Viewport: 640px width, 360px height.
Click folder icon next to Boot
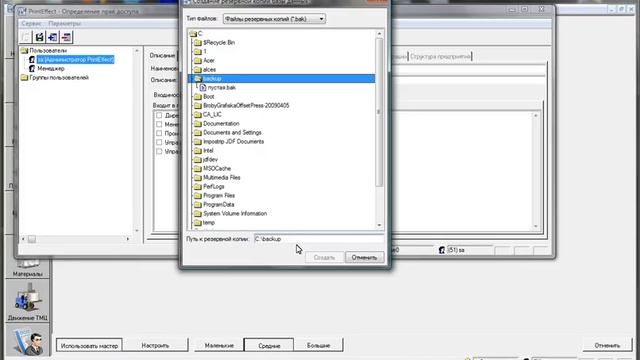[x=198, y=96]
